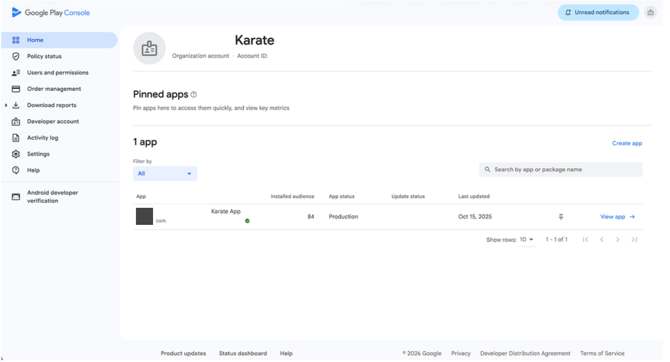
Task: Click the Settings gear icon
Action: pos(16,154)
